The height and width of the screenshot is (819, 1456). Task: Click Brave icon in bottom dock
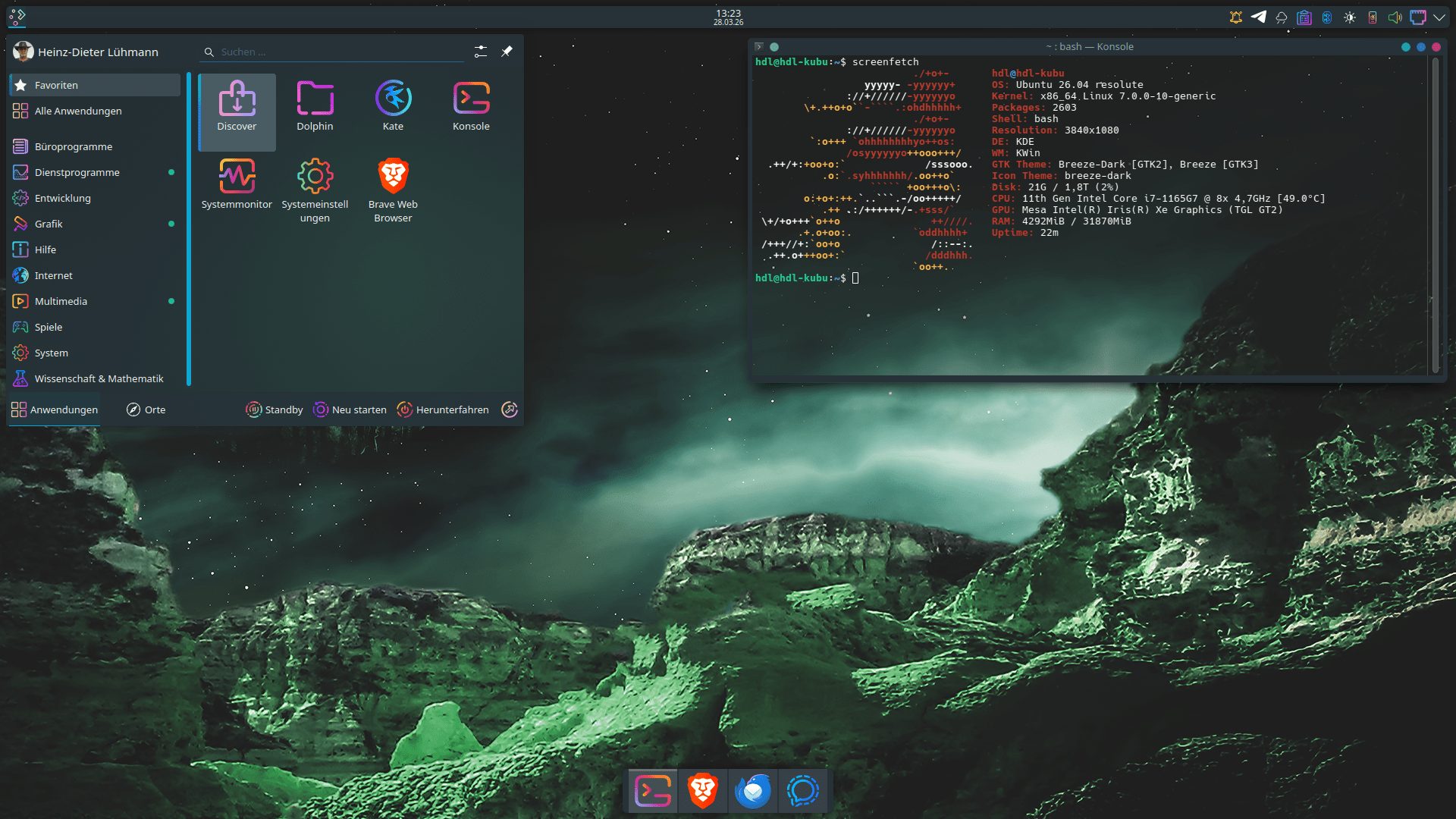pos(703,791)
